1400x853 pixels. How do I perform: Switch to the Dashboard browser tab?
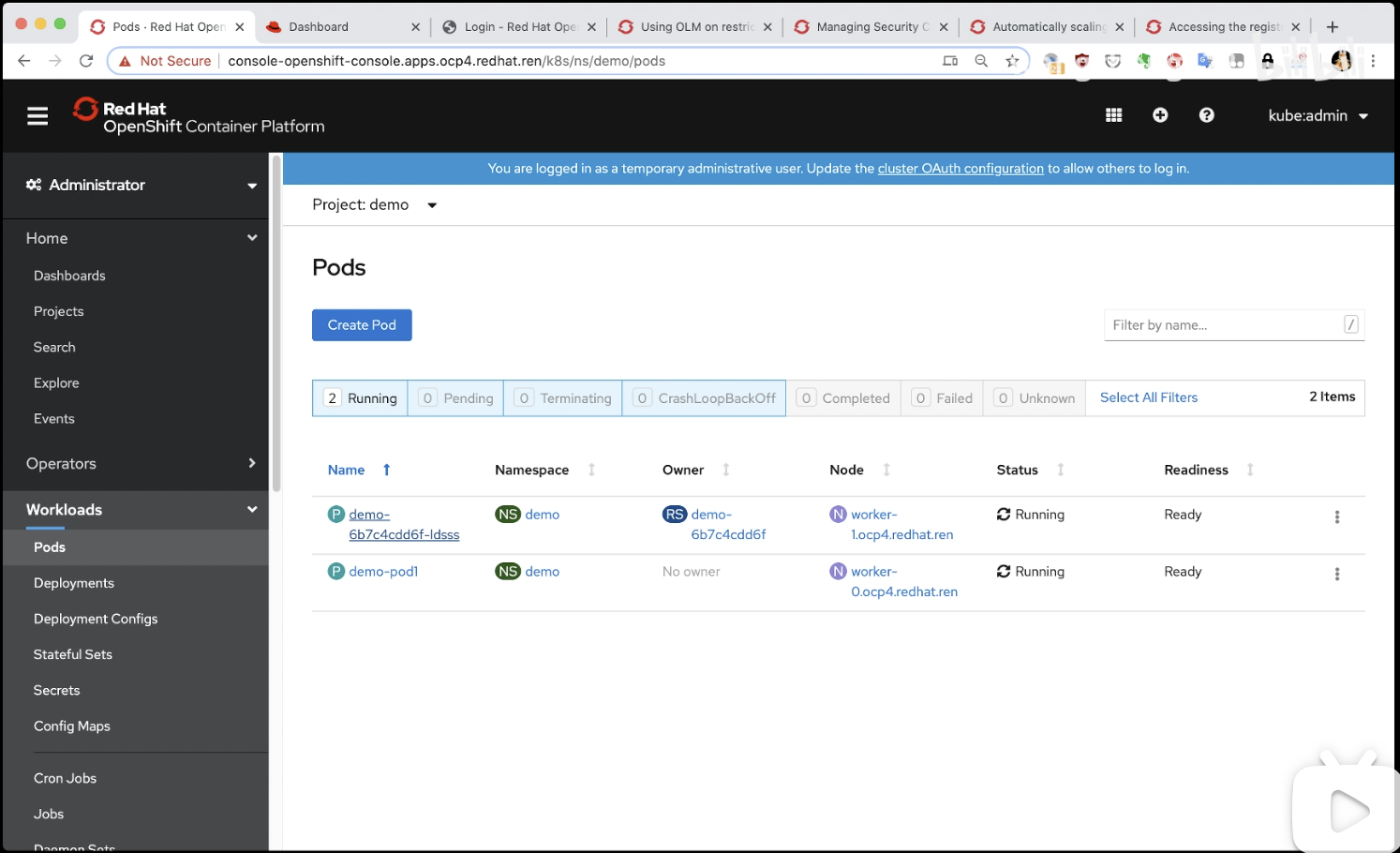pos(337,27)
